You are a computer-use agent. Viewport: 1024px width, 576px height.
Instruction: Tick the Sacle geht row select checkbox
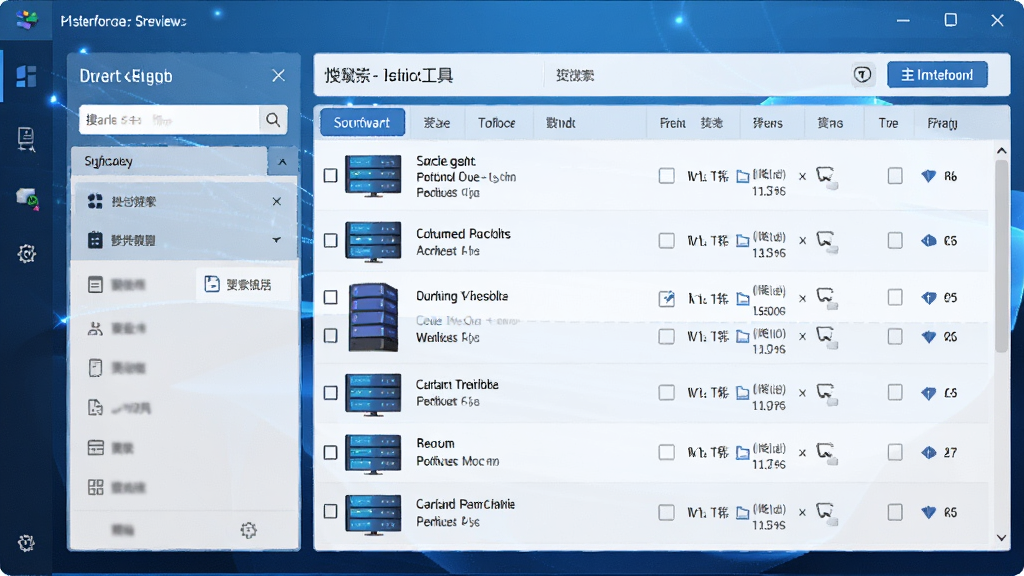(x=330, y=176)
